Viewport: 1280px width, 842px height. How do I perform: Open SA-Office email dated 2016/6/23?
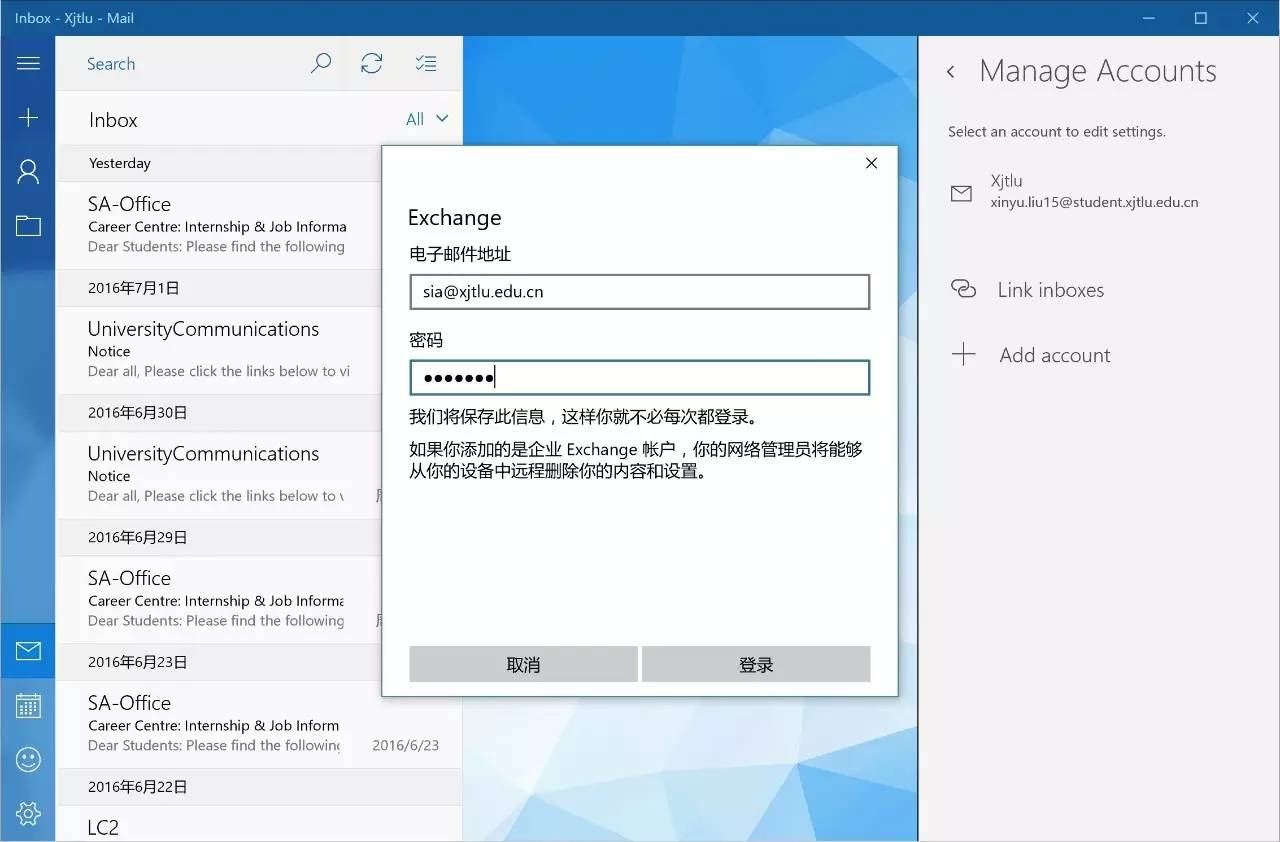coord(259,725)
